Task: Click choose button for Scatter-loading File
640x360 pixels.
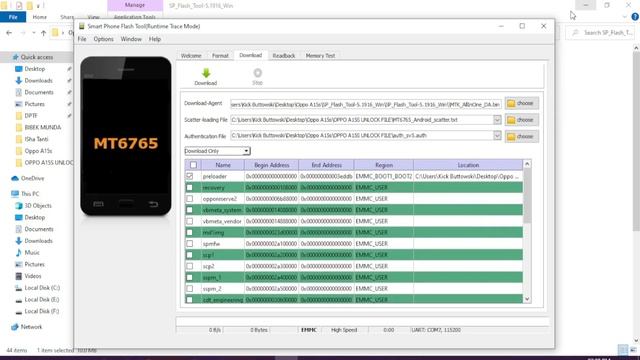Action: (522, 120)
